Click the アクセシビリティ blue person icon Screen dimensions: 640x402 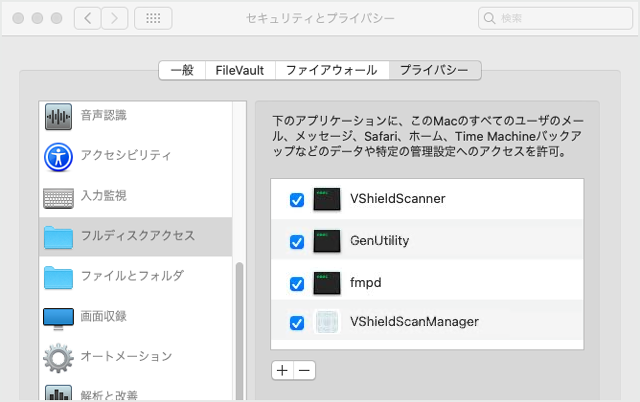click(x=58, y=157)
